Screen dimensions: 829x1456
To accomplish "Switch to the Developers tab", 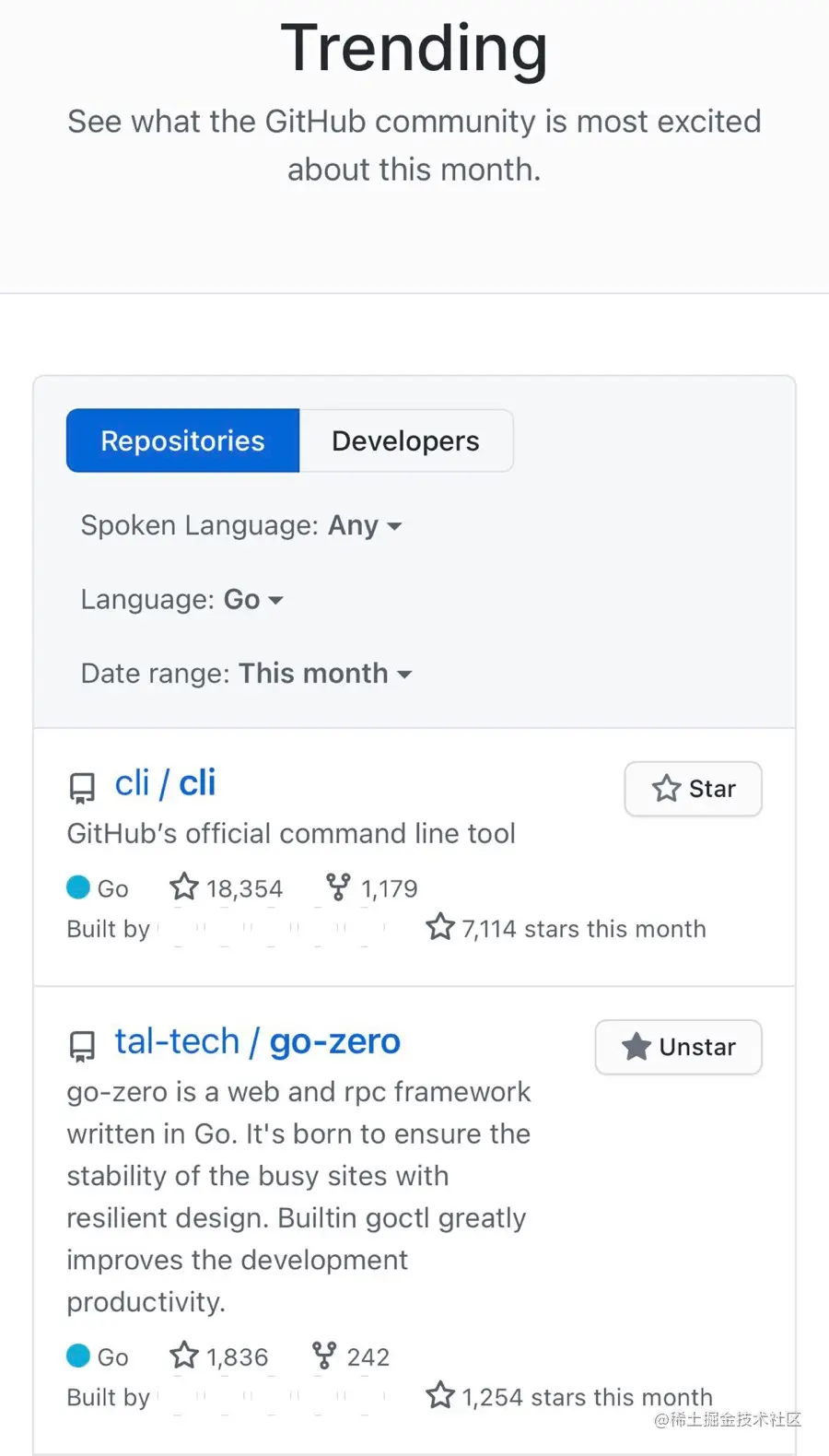I will pyautogui.click(x=405, y=440).
